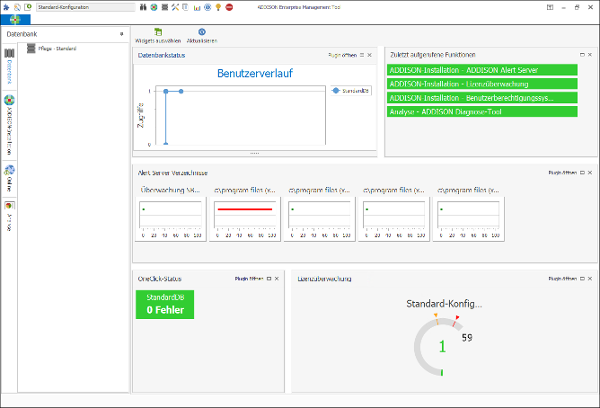Open Benutzerberechtigungssys... recent function entry
This screenshot has height=408, width=600.
click(x=482, y=98)
